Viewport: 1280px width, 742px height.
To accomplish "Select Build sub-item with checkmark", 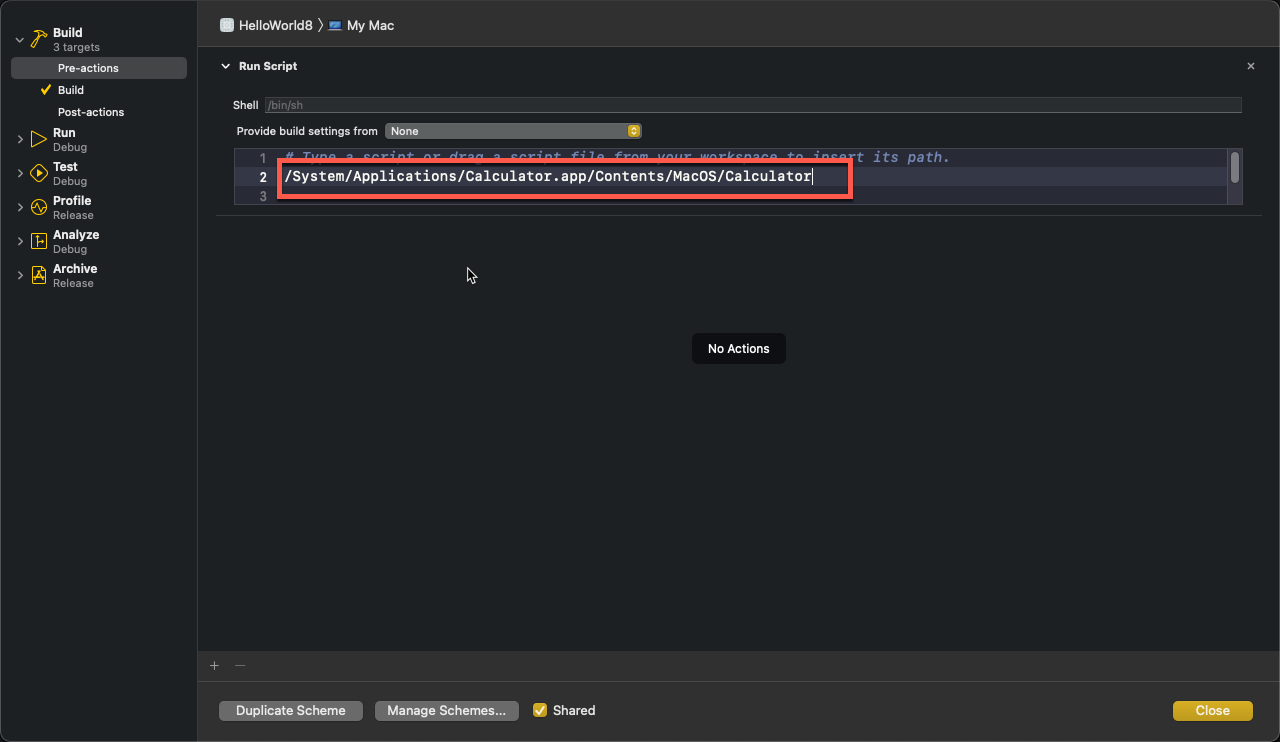I will point(99,90).
